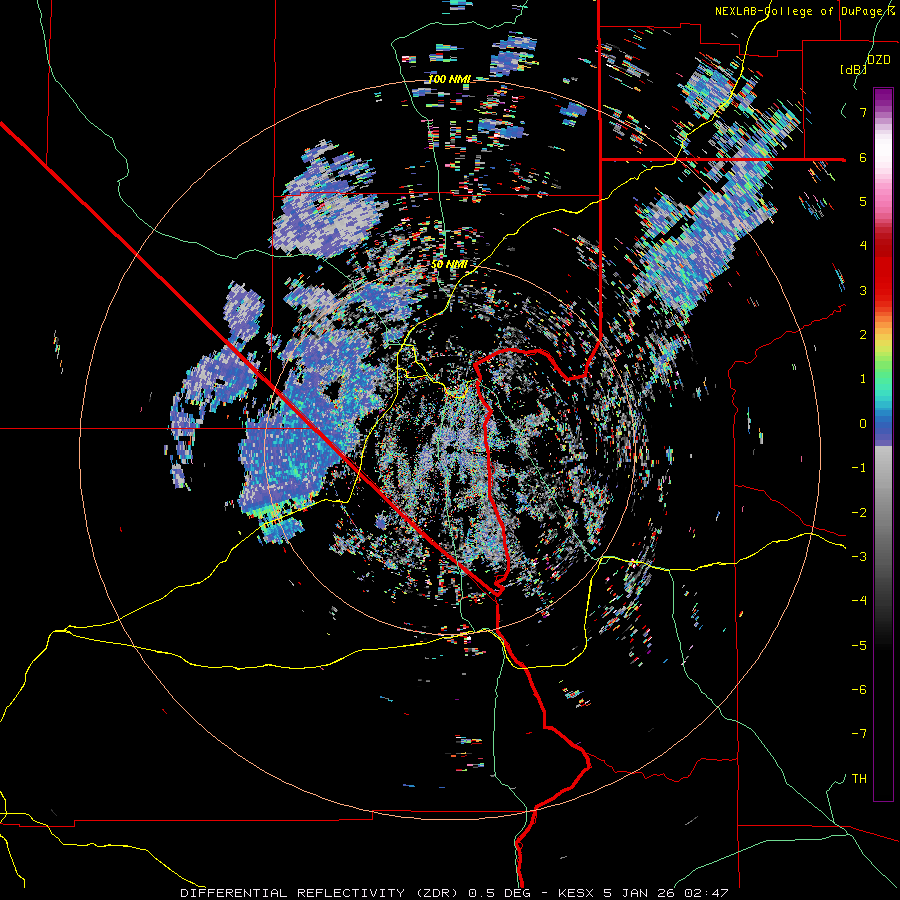Click the "-1" value on the scale

click(859, 468)
